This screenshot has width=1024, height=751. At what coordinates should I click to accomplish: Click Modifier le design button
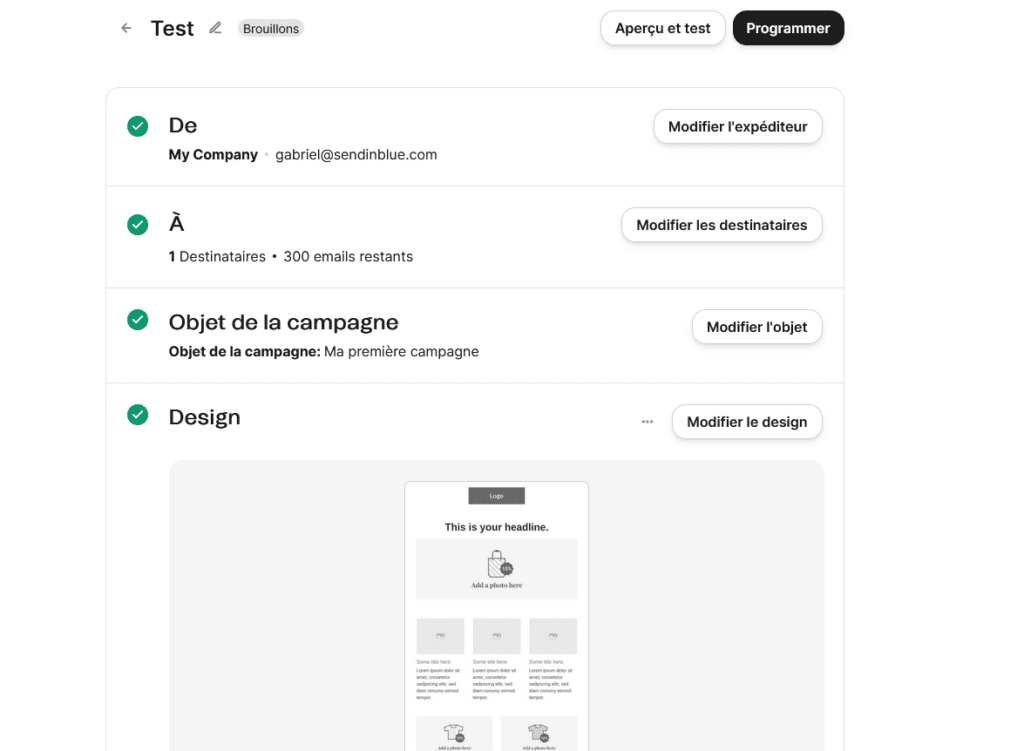coord(746,422)
